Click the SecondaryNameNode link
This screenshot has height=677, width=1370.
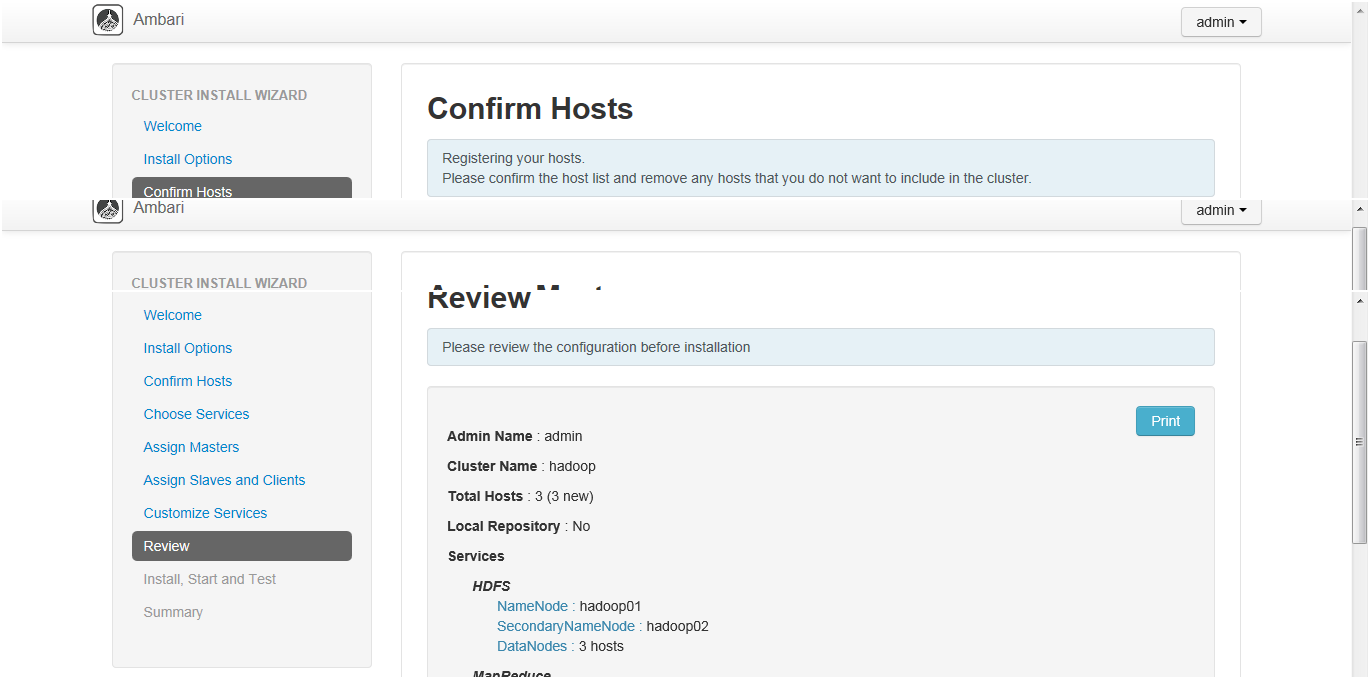(x=566, y=626)
